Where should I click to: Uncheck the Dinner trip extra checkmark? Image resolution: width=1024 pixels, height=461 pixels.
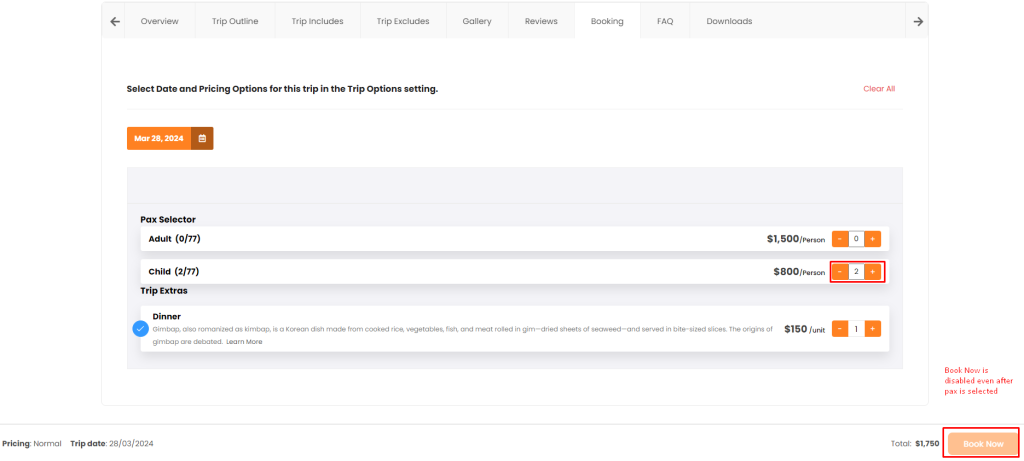[140, 328]
